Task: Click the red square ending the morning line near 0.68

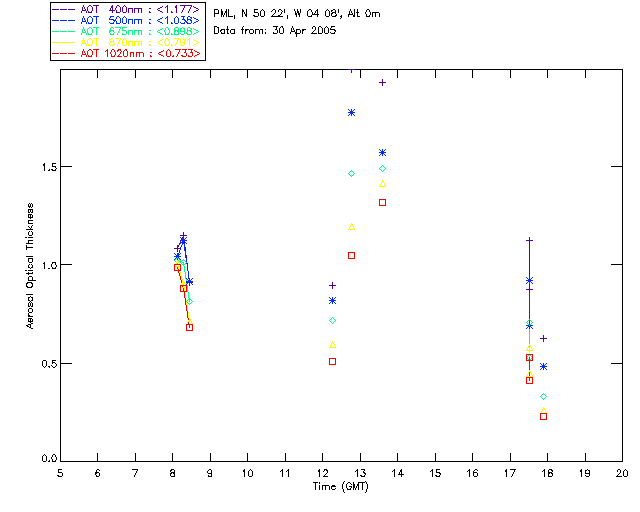Action: coord(189,327)
